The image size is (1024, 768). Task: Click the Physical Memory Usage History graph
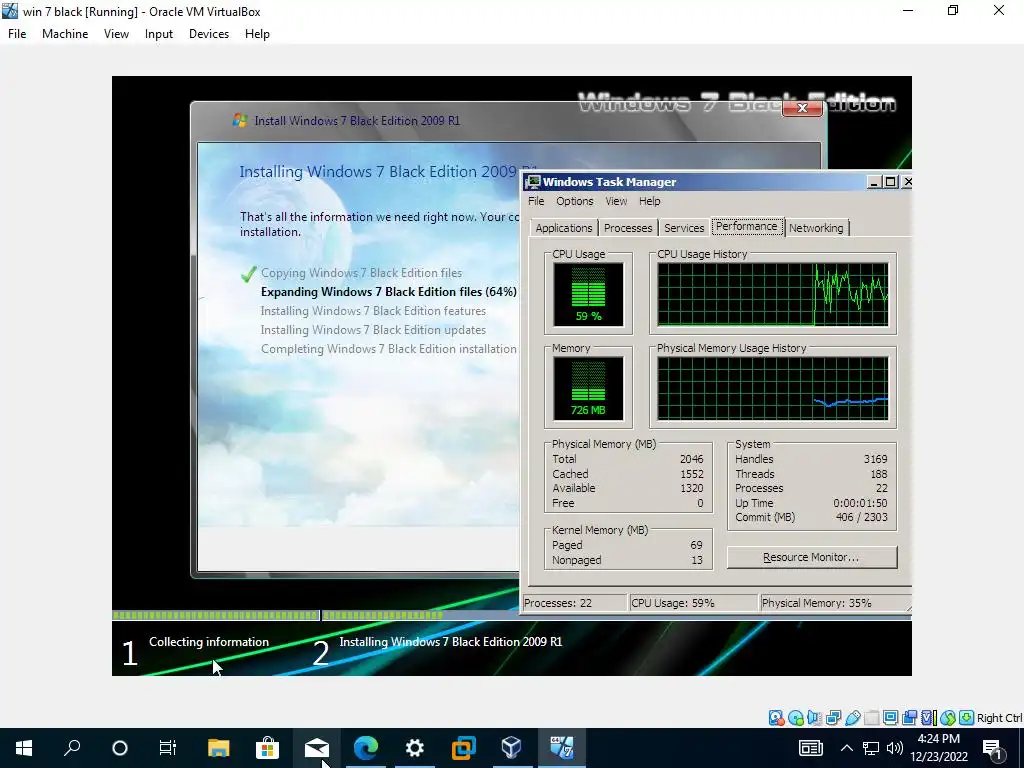coord(773,388)
